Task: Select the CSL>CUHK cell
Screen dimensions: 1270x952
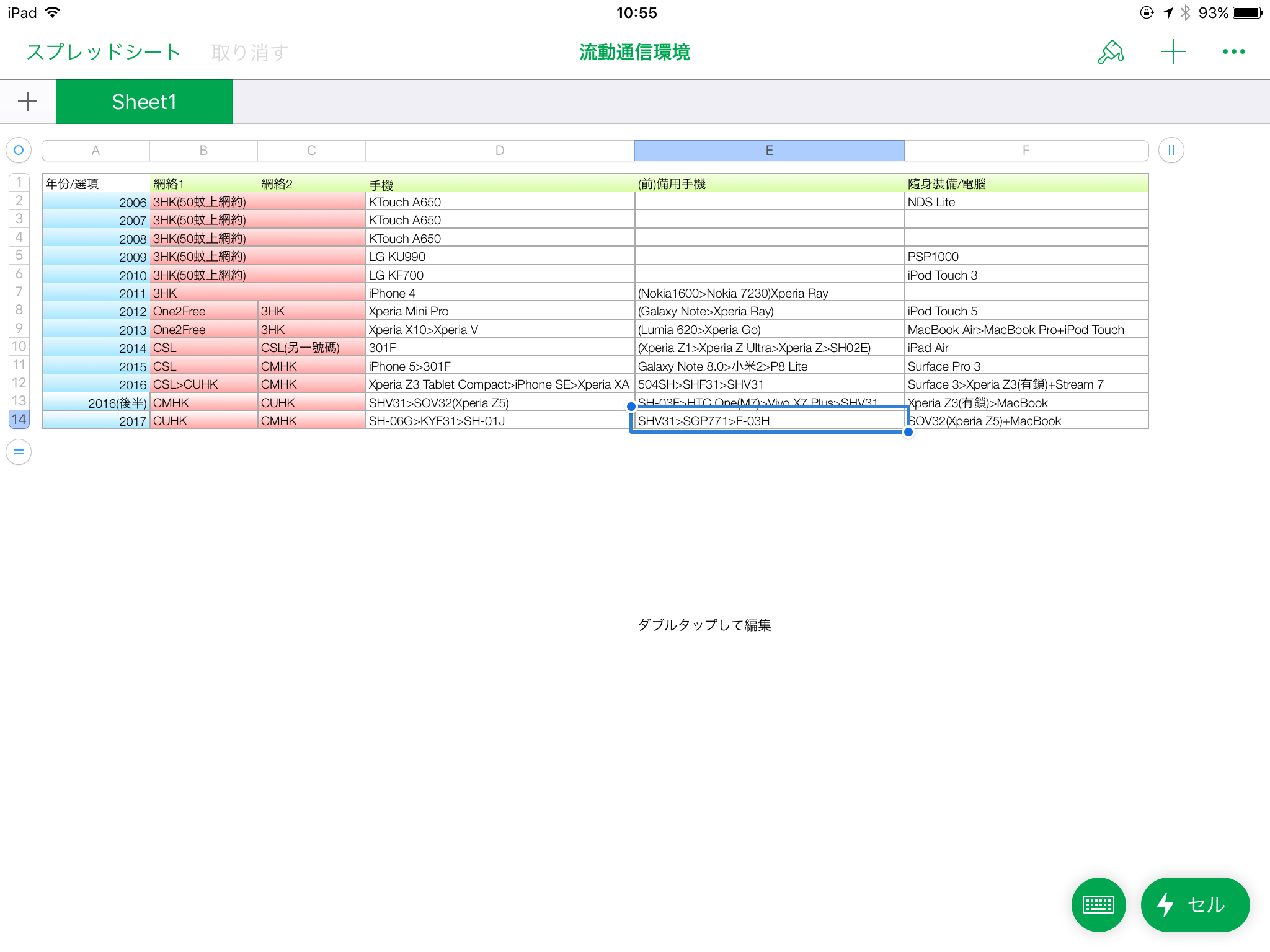Action: coord(203,384)
